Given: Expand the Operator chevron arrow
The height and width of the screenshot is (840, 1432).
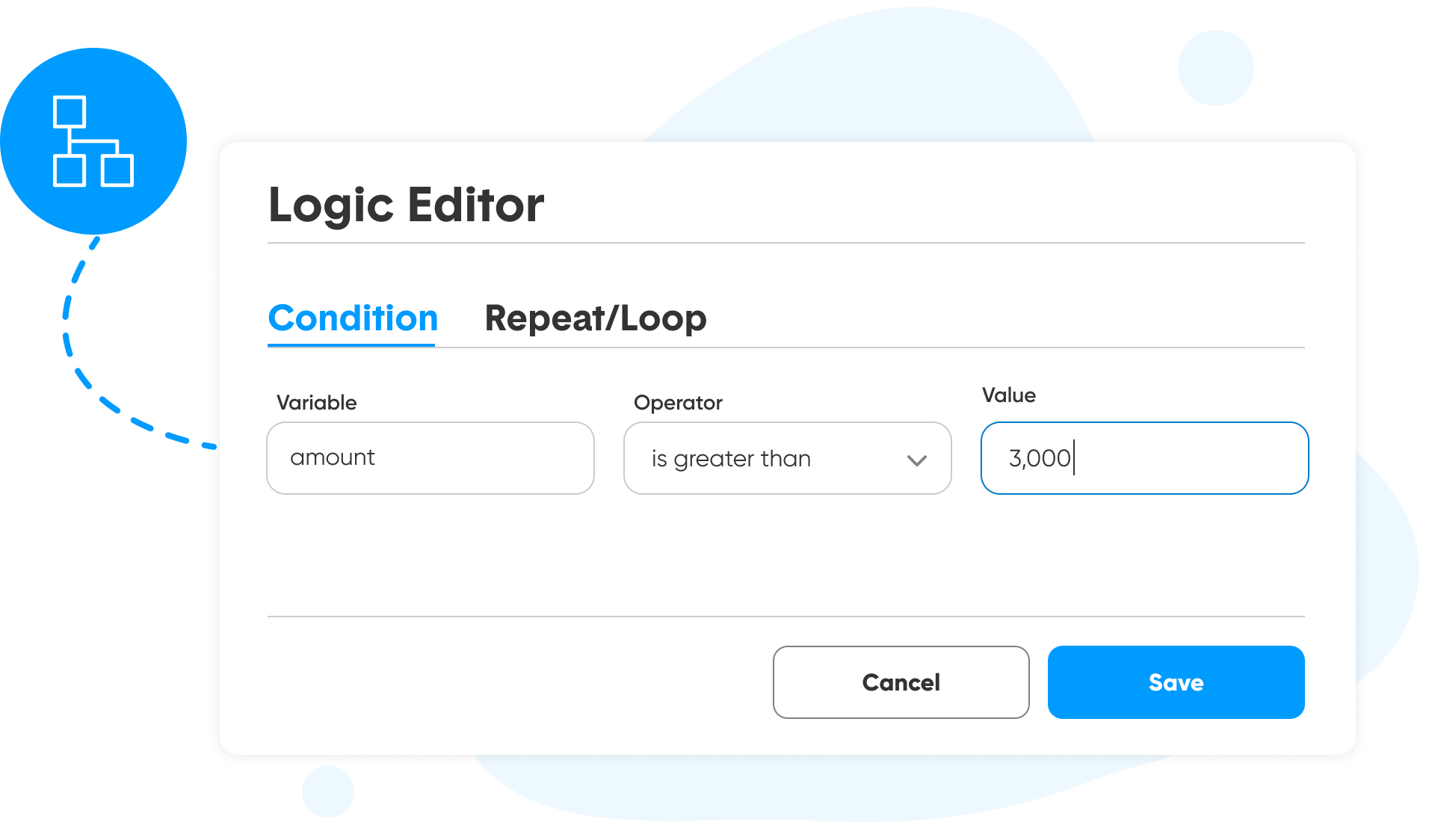Looking at the screenshot, I should point(916,460).
